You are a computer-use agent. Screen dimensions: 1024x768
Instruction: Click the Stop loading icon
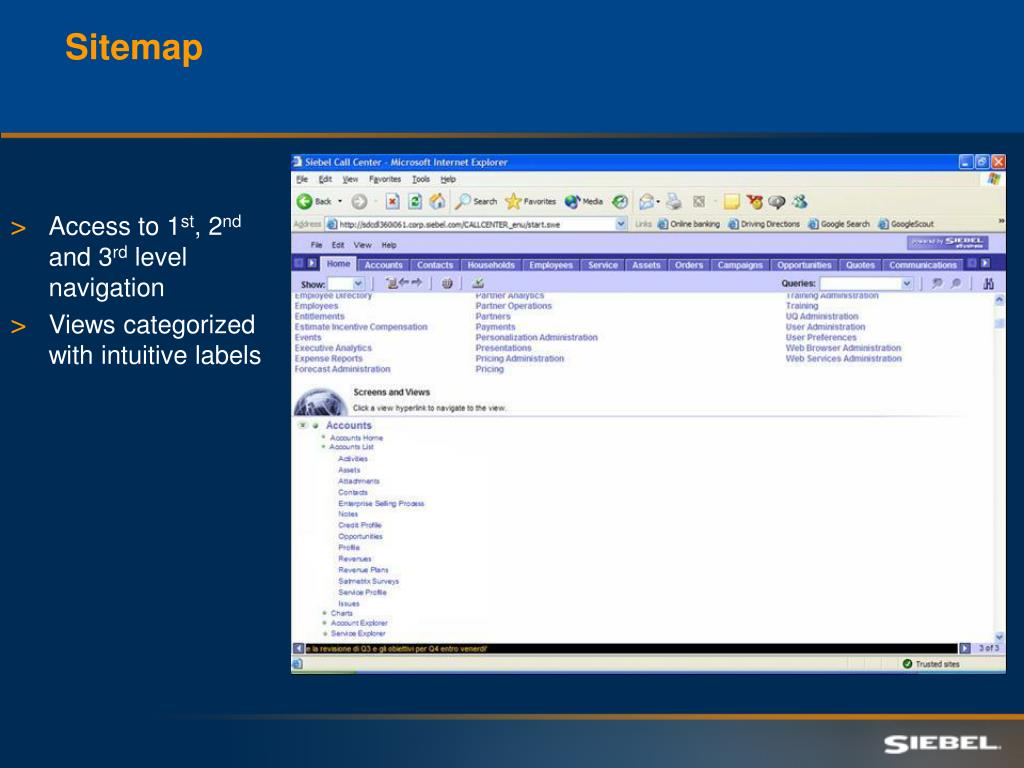(x=392, y=202)
